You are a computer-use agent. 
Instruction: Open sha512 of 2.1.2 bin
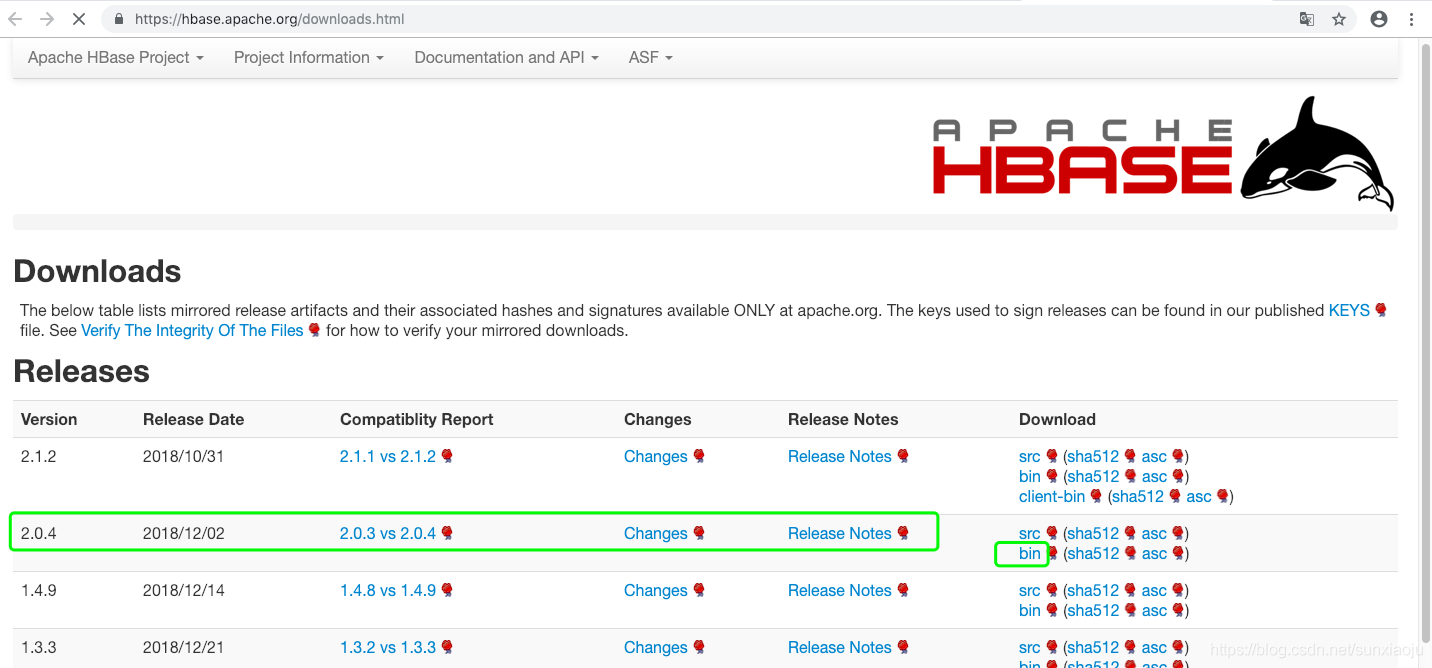[x=1093, y=476]
